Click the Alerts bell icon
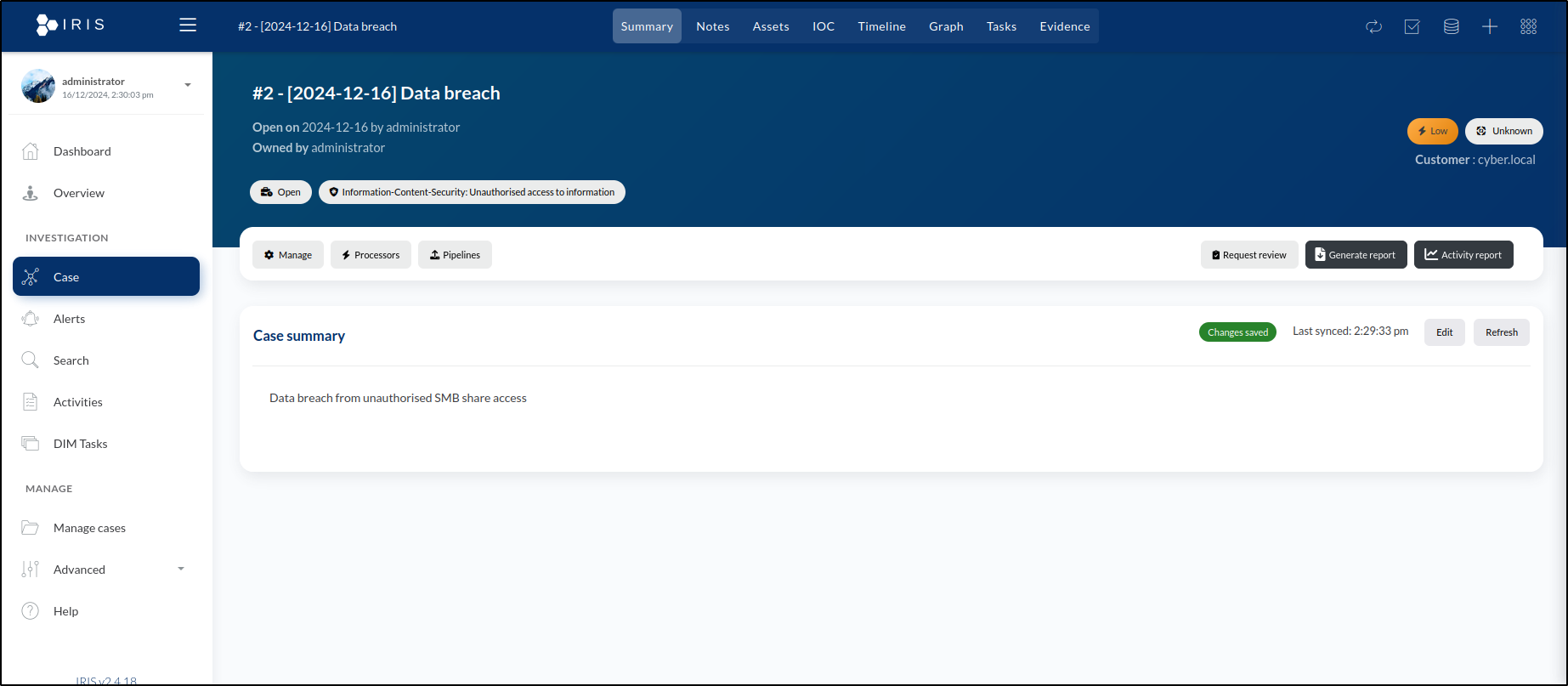 [31, 319]
